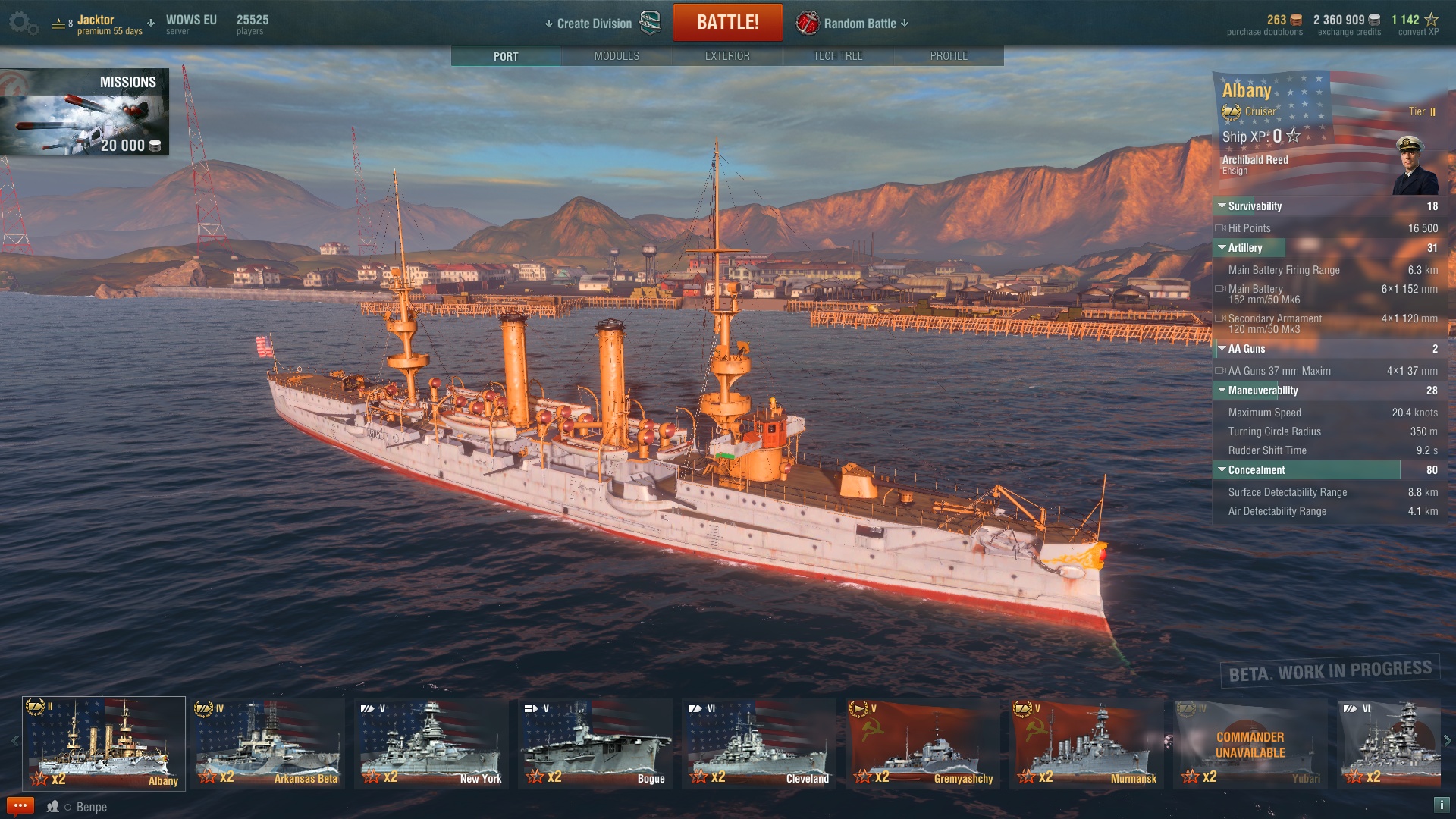This screenshot has height=819, width=1456.
Task: Switch to the TECH TREE tab
Action: 838,56
